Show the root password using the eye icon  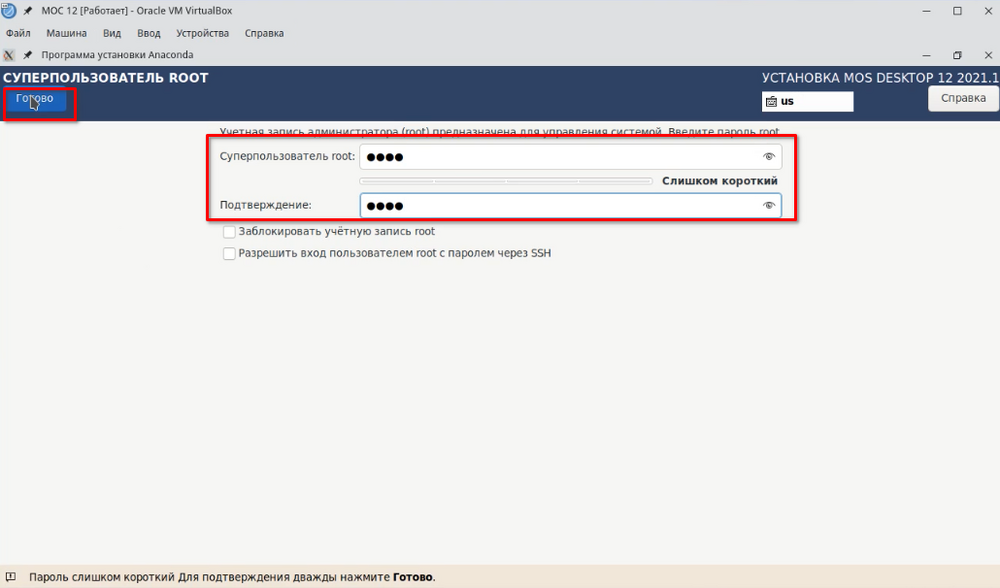pyautogui.click(x=769, y=157)
